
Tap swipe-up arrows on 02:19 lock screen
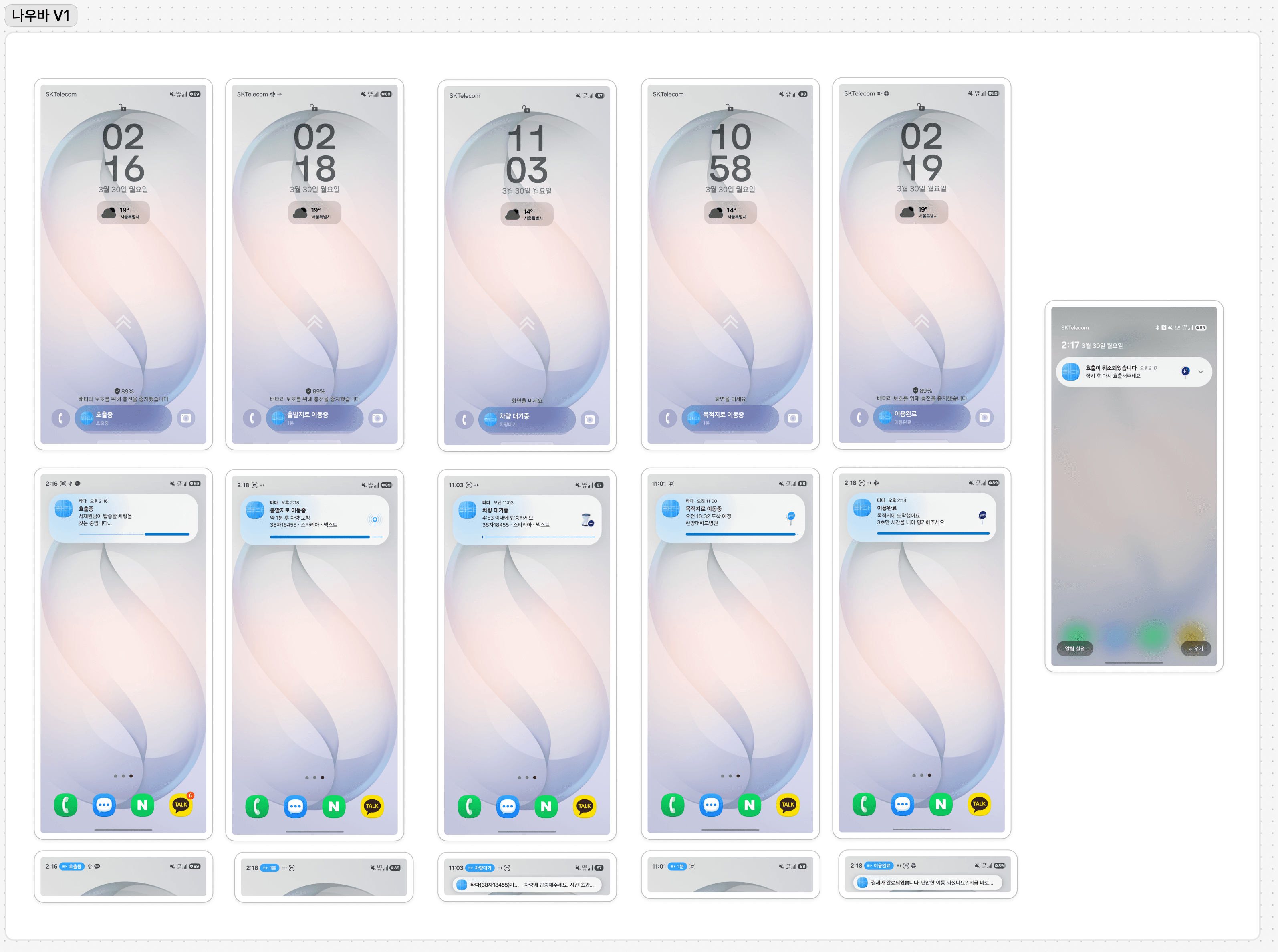[922, 321]
